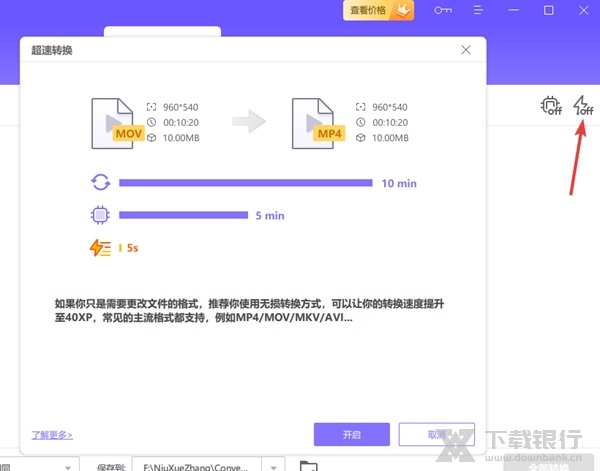This screenshot has height=471, width=600.
Task: Toggle GPU acceleration off icon
Action: coord(551,106)
